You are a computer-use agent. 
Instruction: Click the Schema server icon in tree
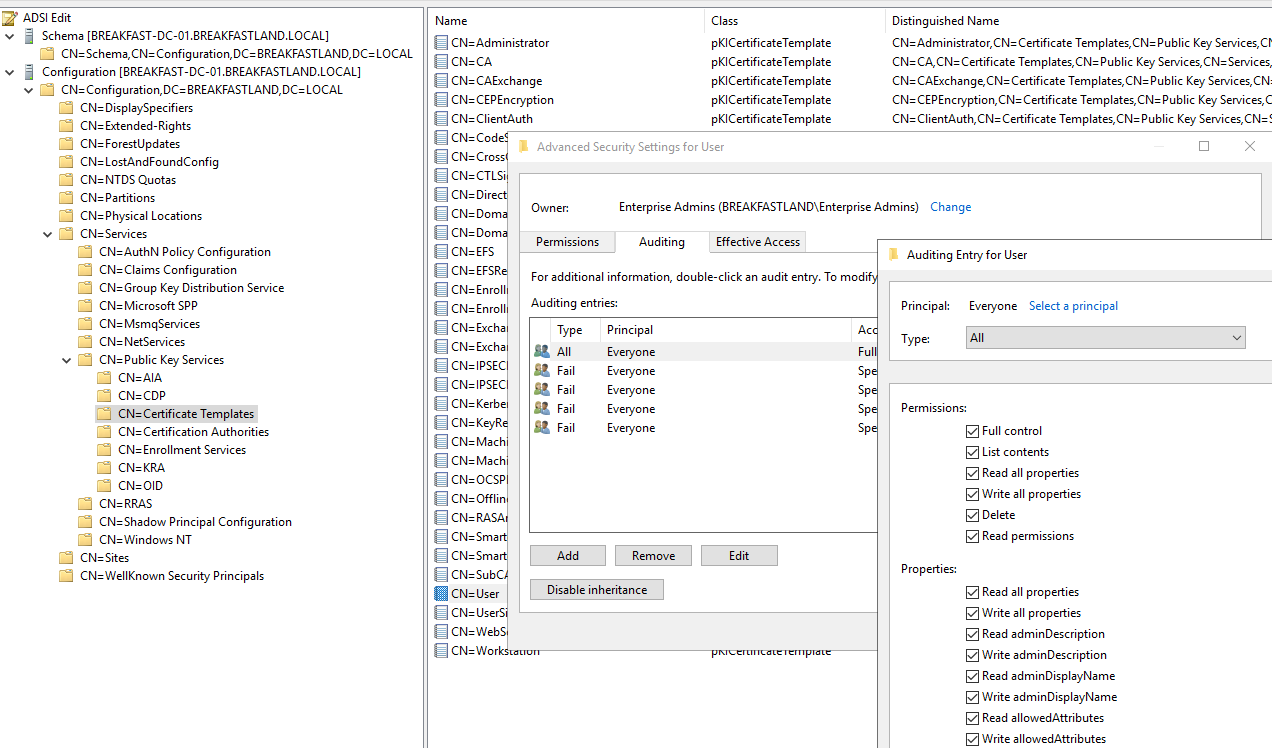tap(29, 35)
